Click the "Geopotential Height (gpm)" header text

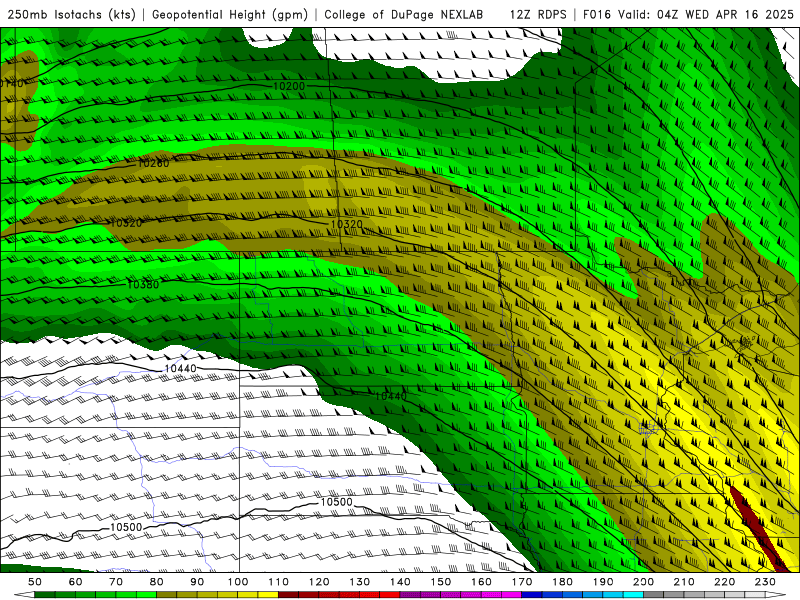click(x=230, y=14)
